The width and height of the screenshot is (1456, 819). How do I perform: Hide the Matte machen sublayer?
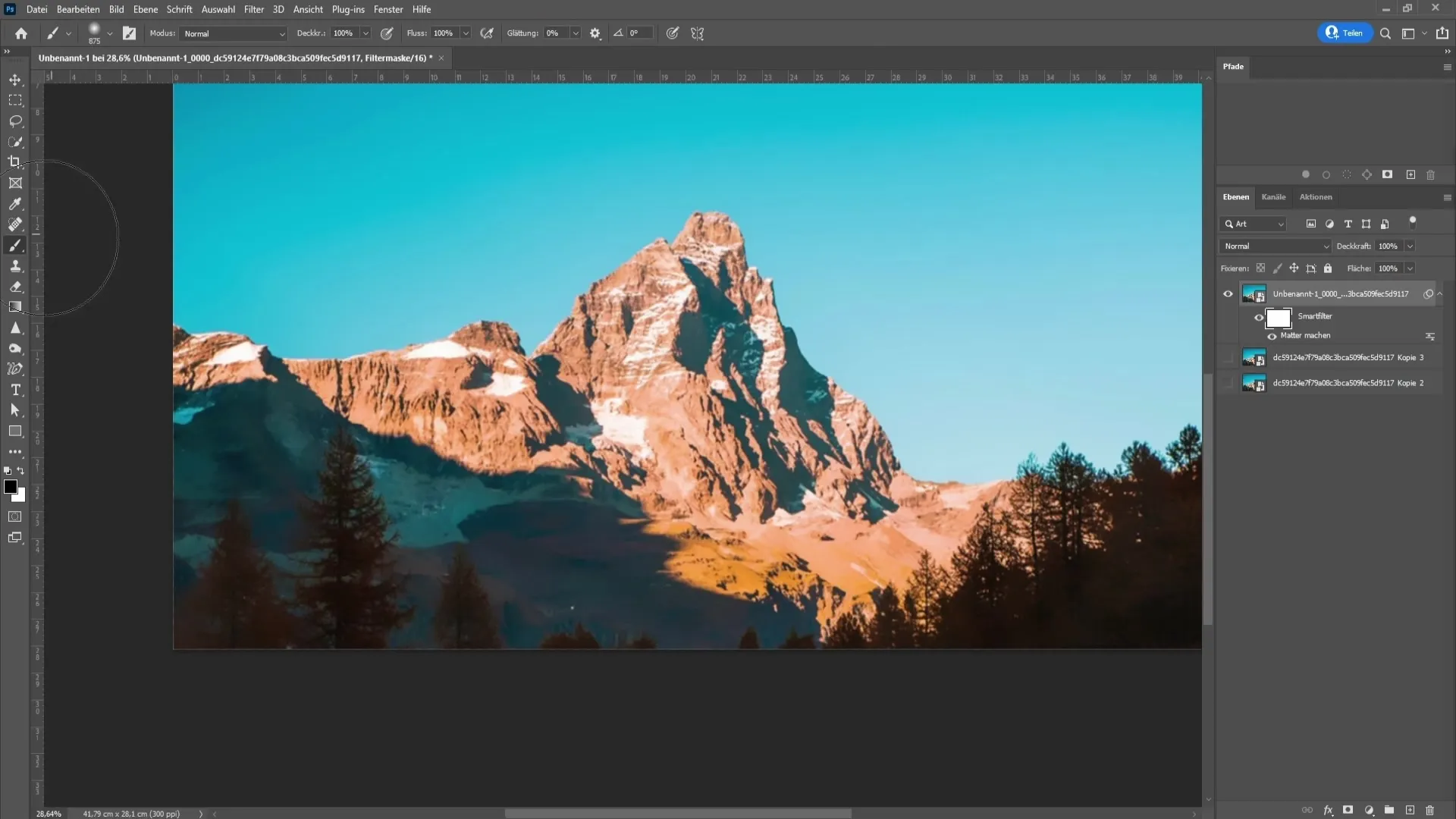tap(1271, 335)
